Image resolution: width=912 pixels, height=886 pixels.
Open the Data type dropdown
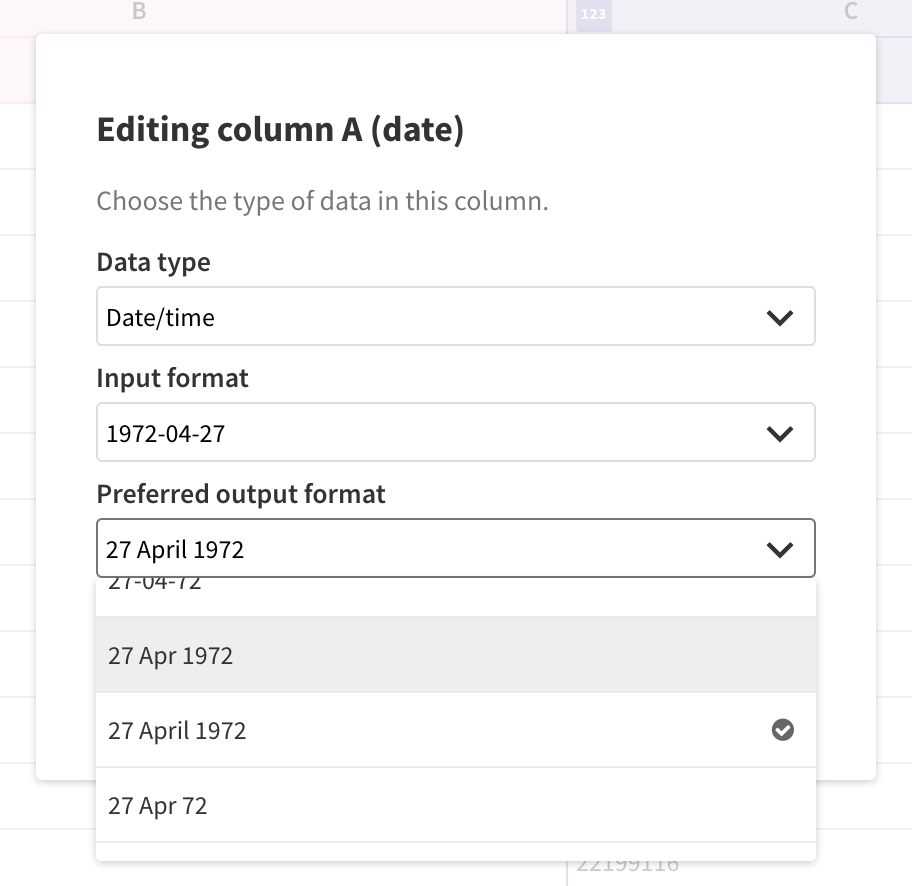point(455,316)
